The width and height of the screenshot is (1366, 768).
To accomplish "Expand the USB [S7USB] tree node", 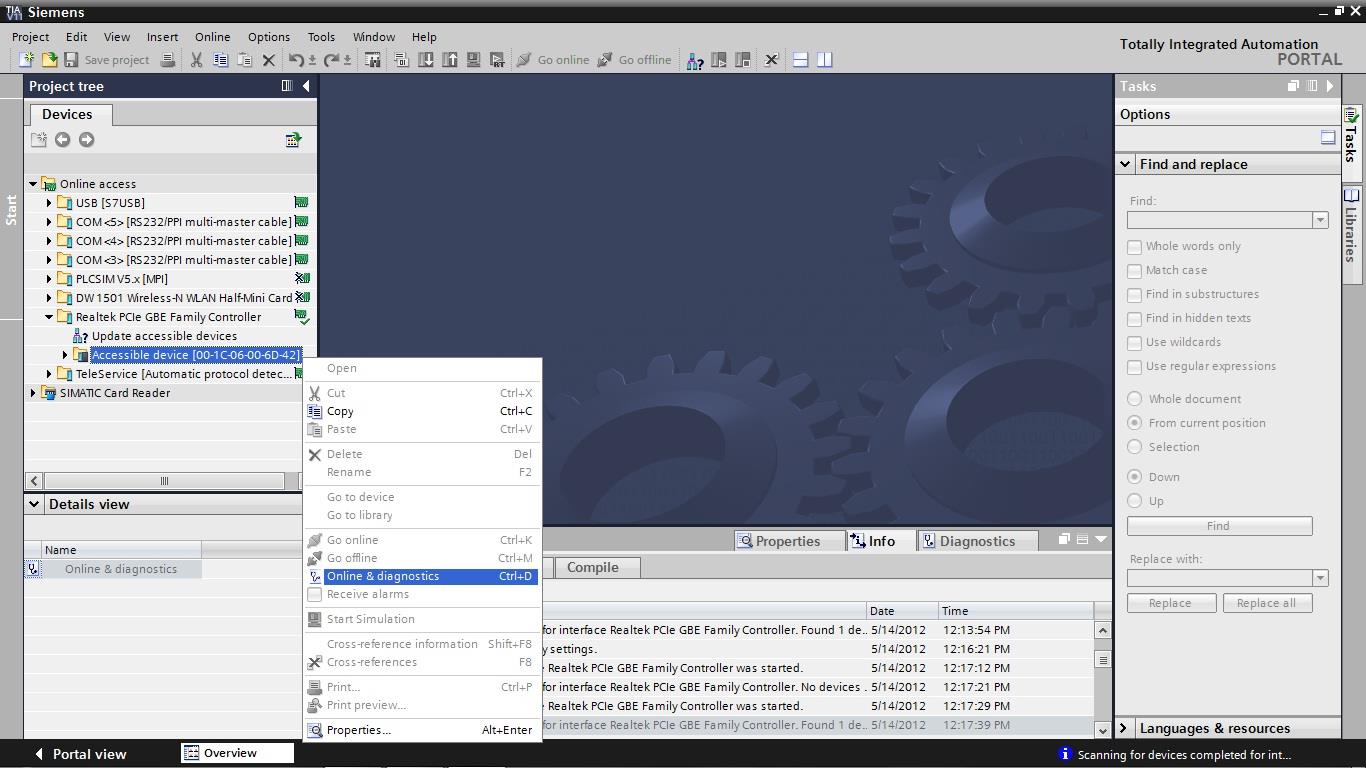I will click(x=49, y=203).
